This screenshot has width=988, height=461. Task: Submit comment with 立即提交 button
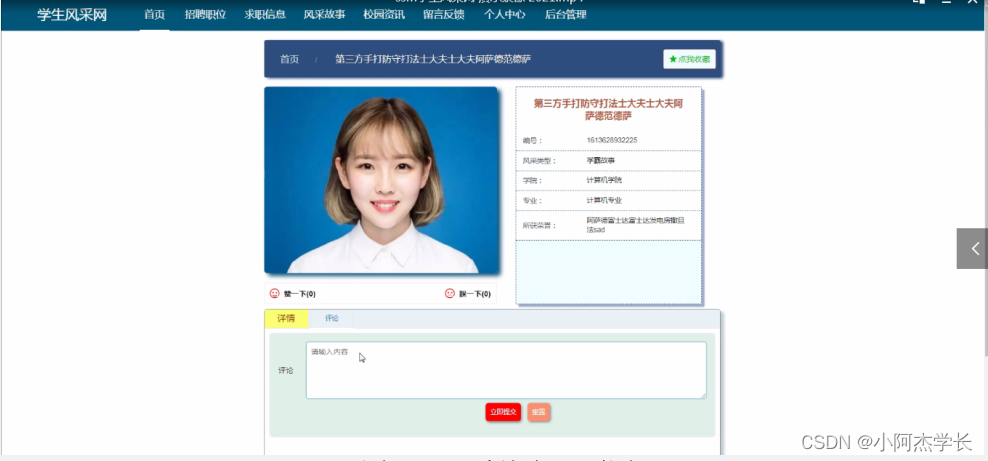[x=503, y=412]
